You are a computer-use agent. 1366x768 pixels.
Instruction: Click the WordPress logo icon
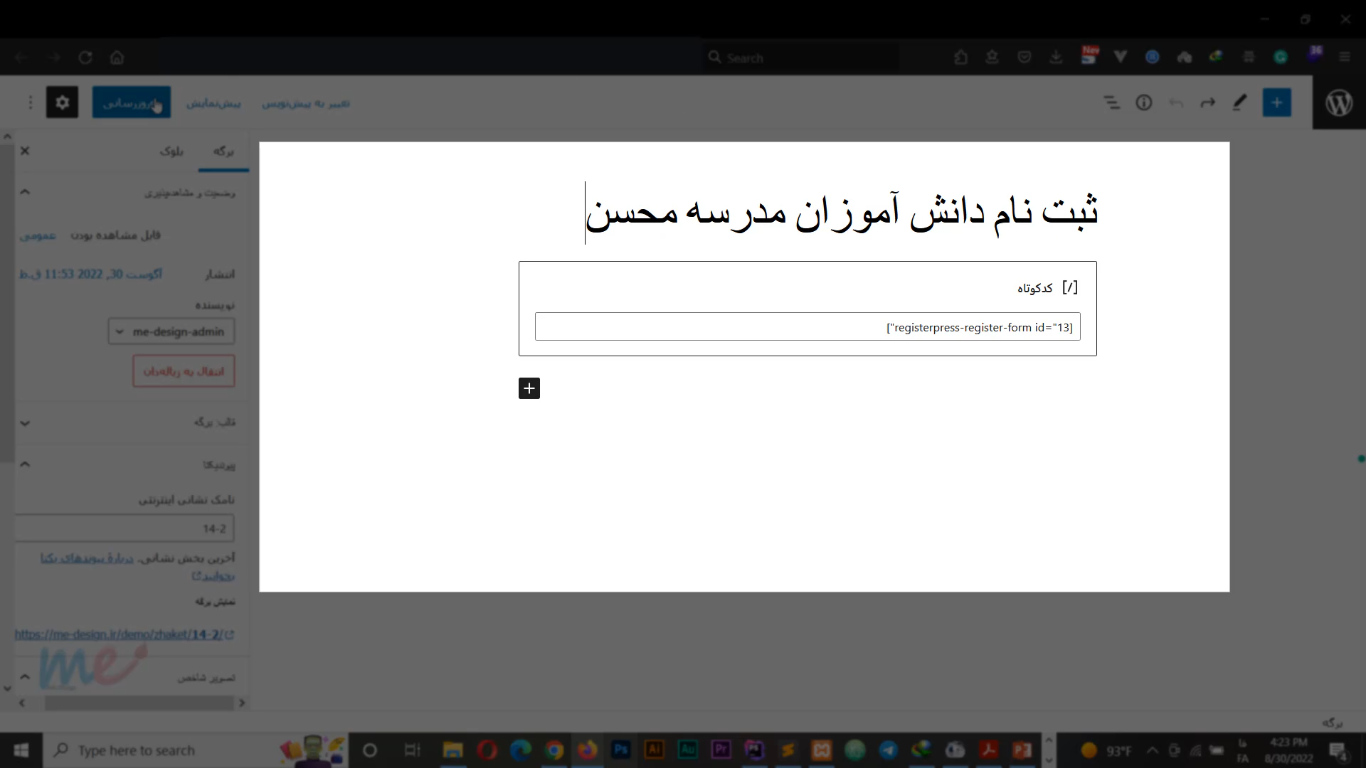[x=1339, y=102]
